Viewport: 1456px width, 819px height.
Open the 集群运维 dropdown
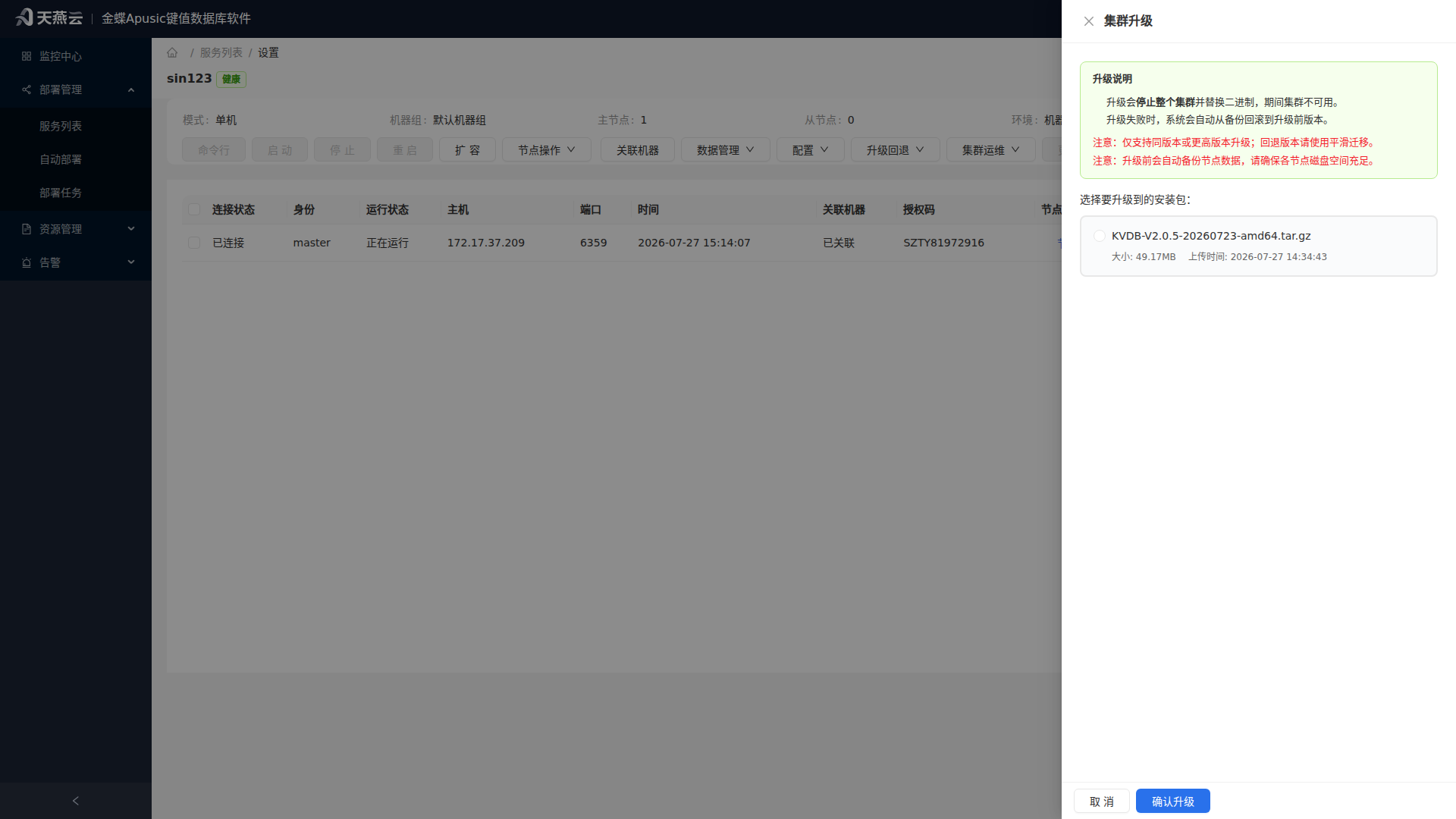coord(990,150)
